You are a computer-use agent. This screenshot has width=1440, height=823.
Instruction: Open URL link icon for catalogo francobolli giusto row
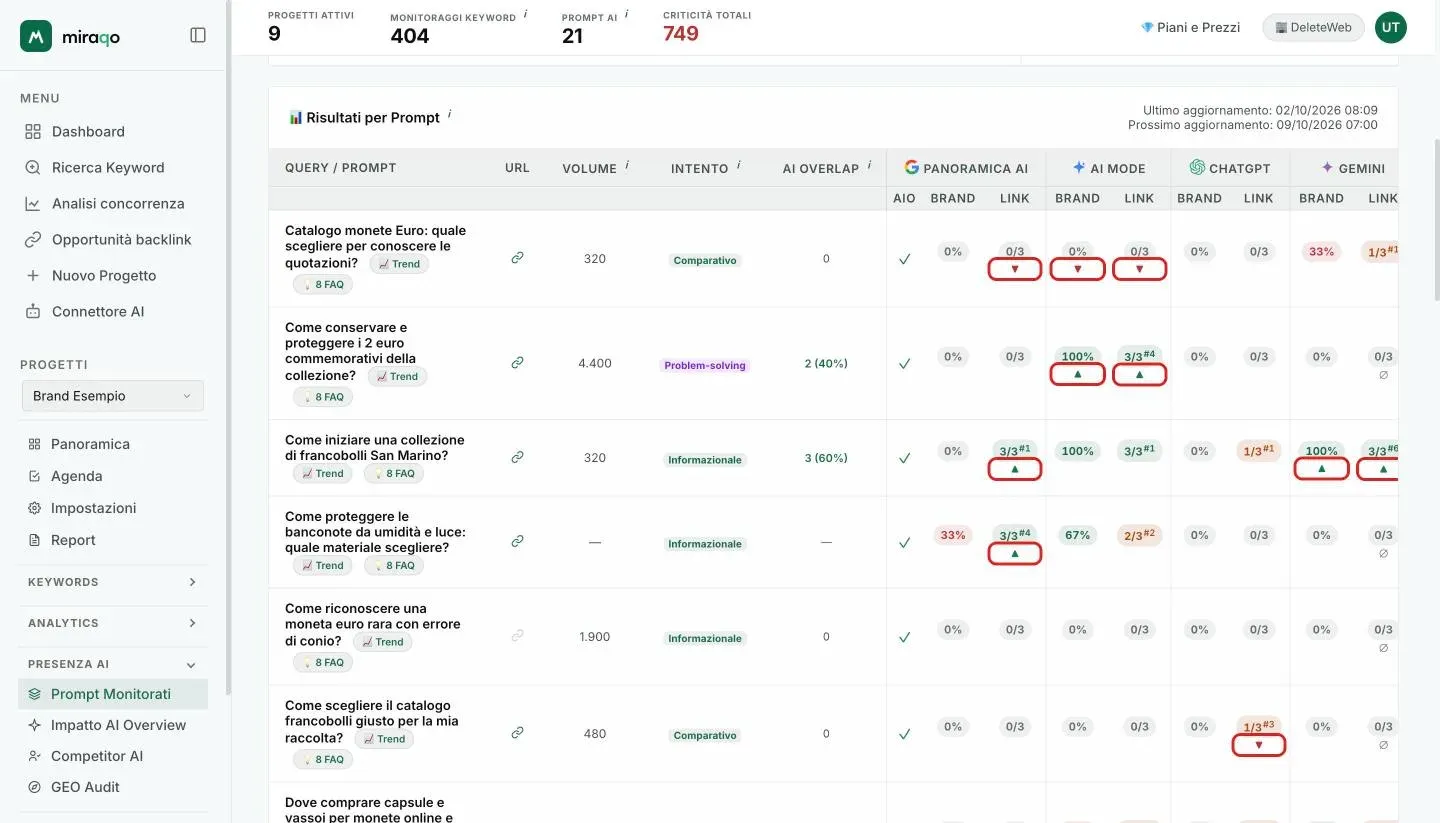(517, 733)
